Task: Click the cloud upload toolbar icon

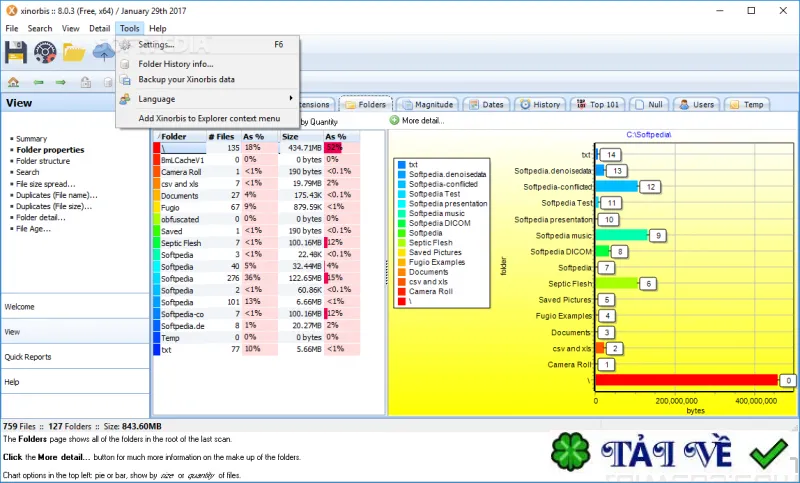Action: point(103,52)
